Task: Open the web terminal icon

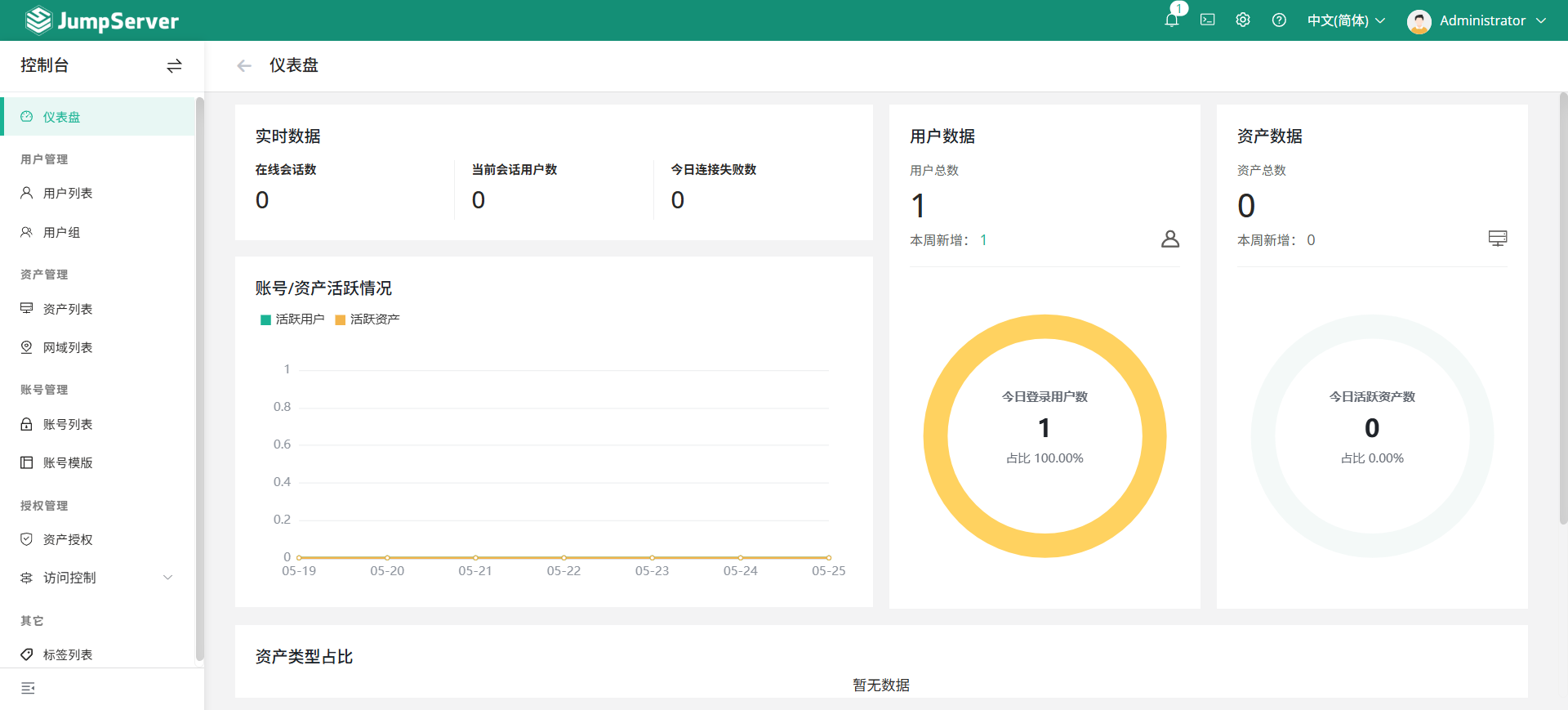Action: click(x=1207, y=20)
